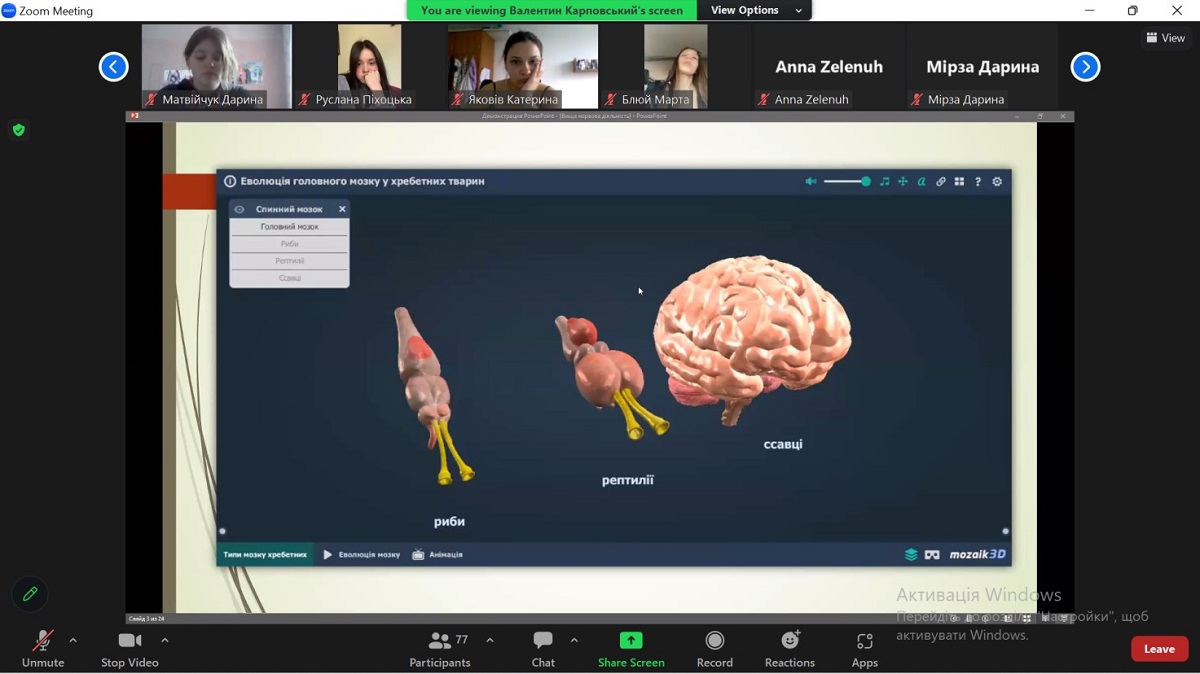1200x674 pixels.
Task: Click the green annotate pencil icon
Action: click(30, 594)
